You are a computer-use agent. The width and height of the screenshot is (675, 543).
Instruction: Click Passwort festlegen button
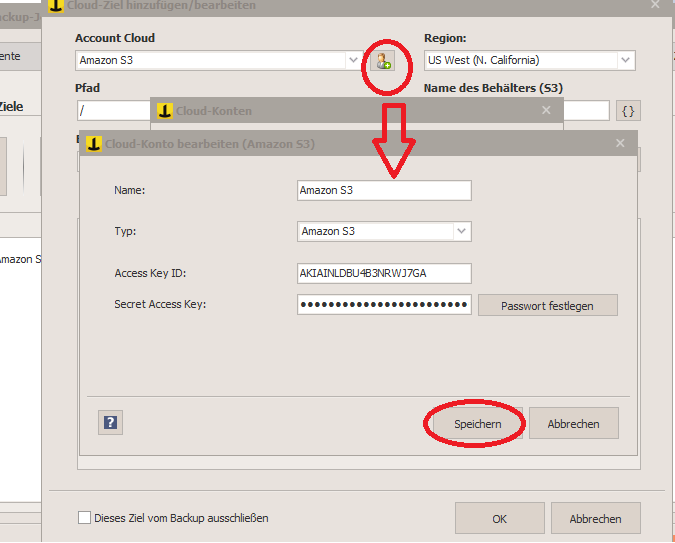[548, 305]
